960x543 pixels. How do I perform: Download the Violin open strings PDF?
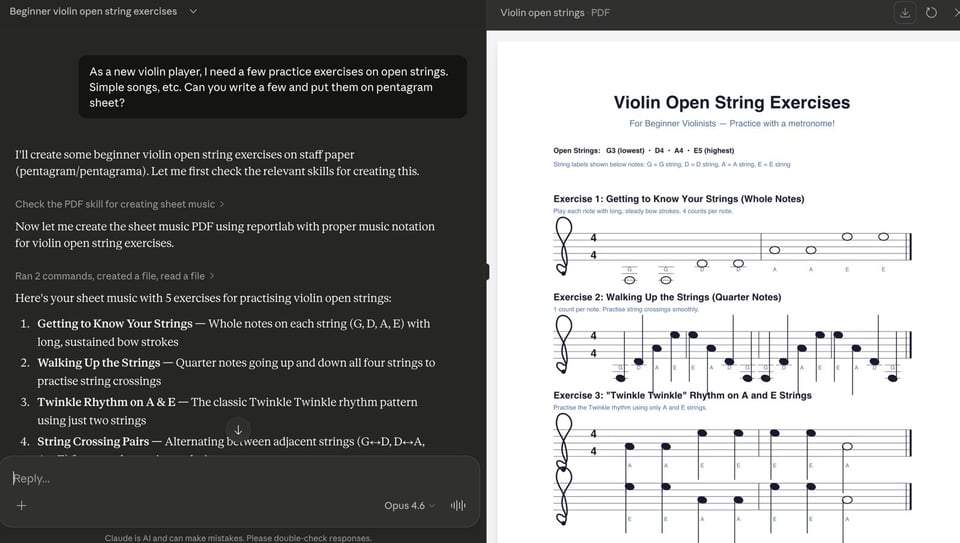point(905,12)
